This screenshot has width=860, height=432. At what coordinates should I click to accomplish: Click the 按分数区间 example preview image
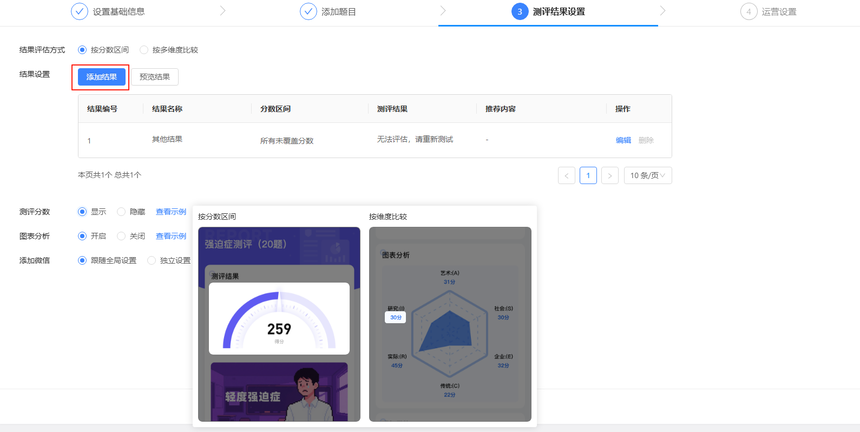pos(279,324)
